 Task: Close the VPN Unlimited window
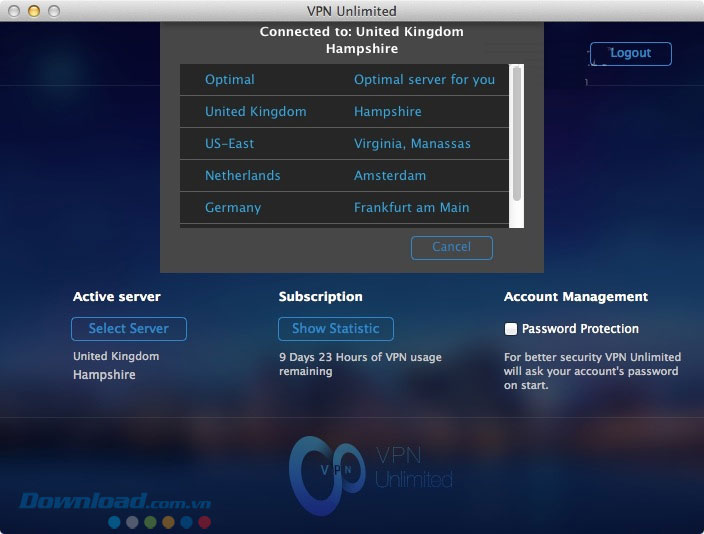click(x=14, y=11)
